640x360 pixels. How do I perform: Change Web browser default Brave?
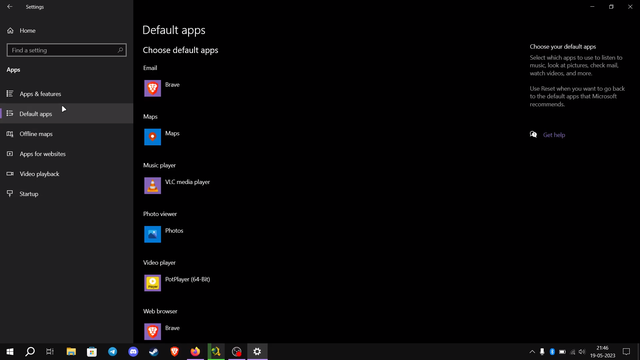tap(162, 331)
